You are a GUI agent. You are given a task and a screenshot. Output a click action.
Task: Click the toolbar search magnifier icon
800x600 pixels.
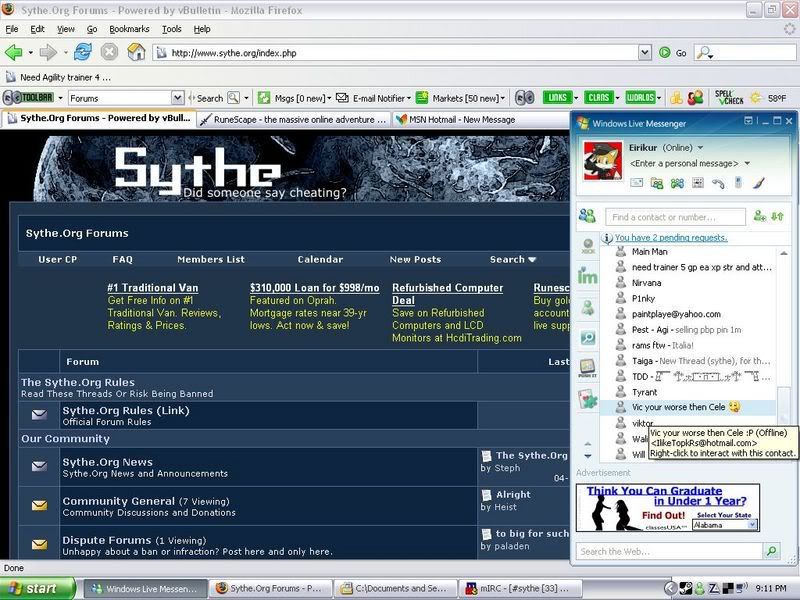point(233,97)
